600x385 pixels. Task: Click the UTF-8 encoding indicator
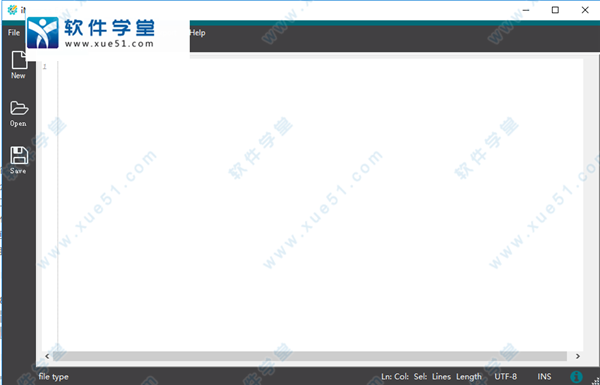pos(505,377)
